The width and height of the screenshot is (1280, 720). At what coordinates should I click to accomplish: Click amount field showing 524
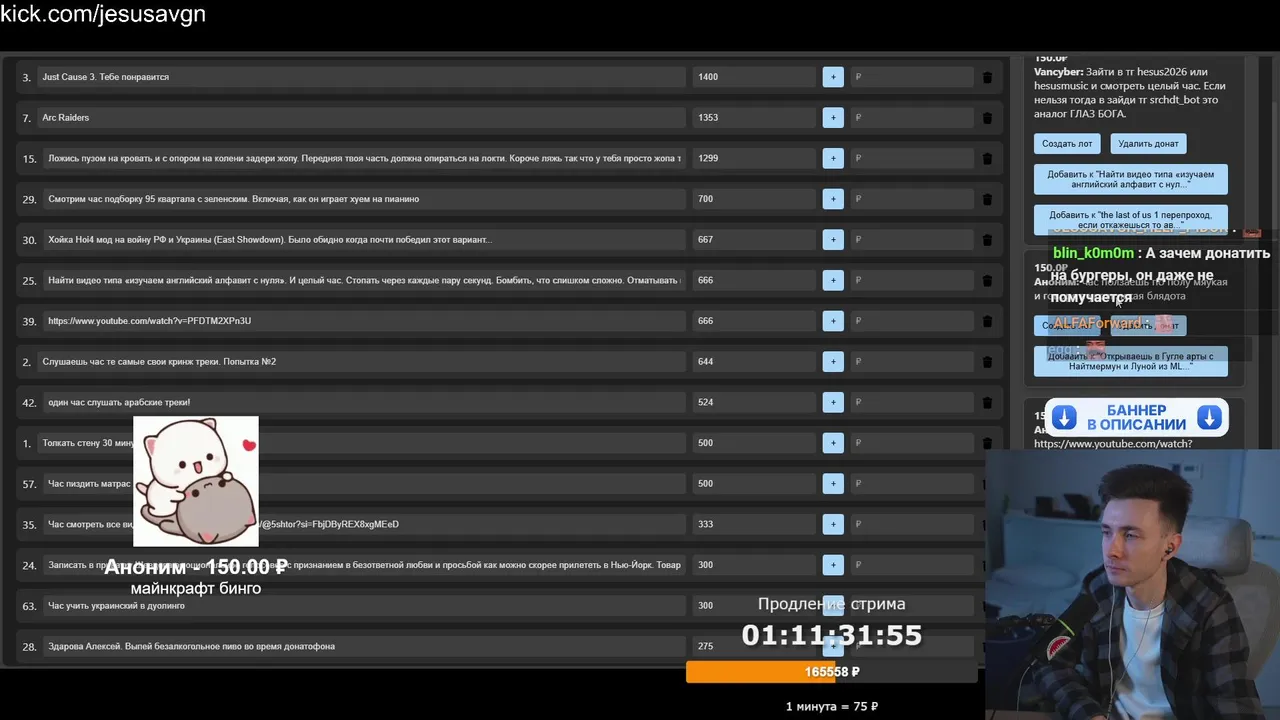pos(754,402)
